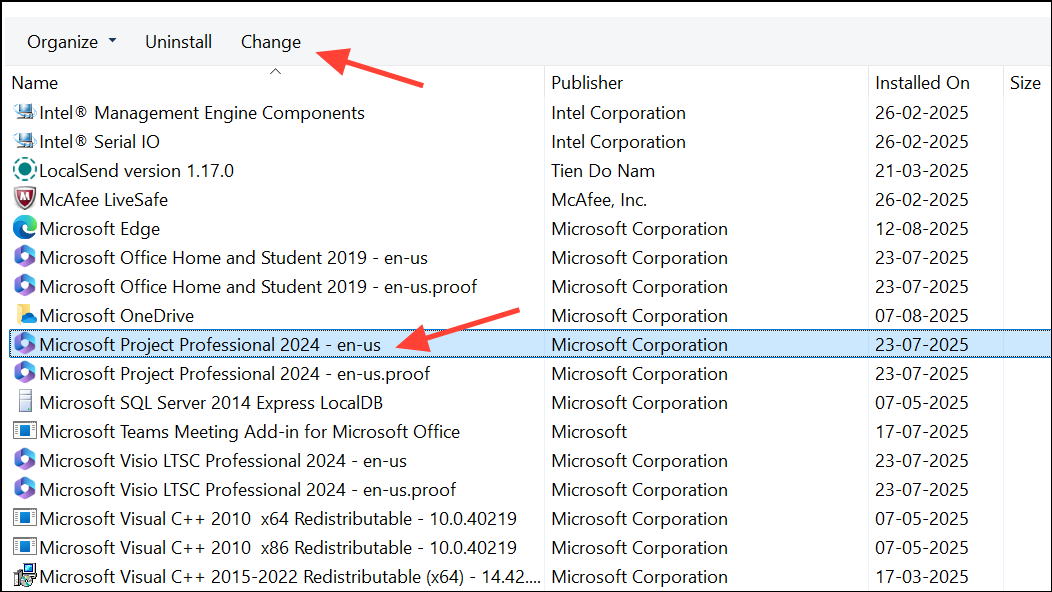
Task: Click the Change toolbar option
Action: point(270,41)
